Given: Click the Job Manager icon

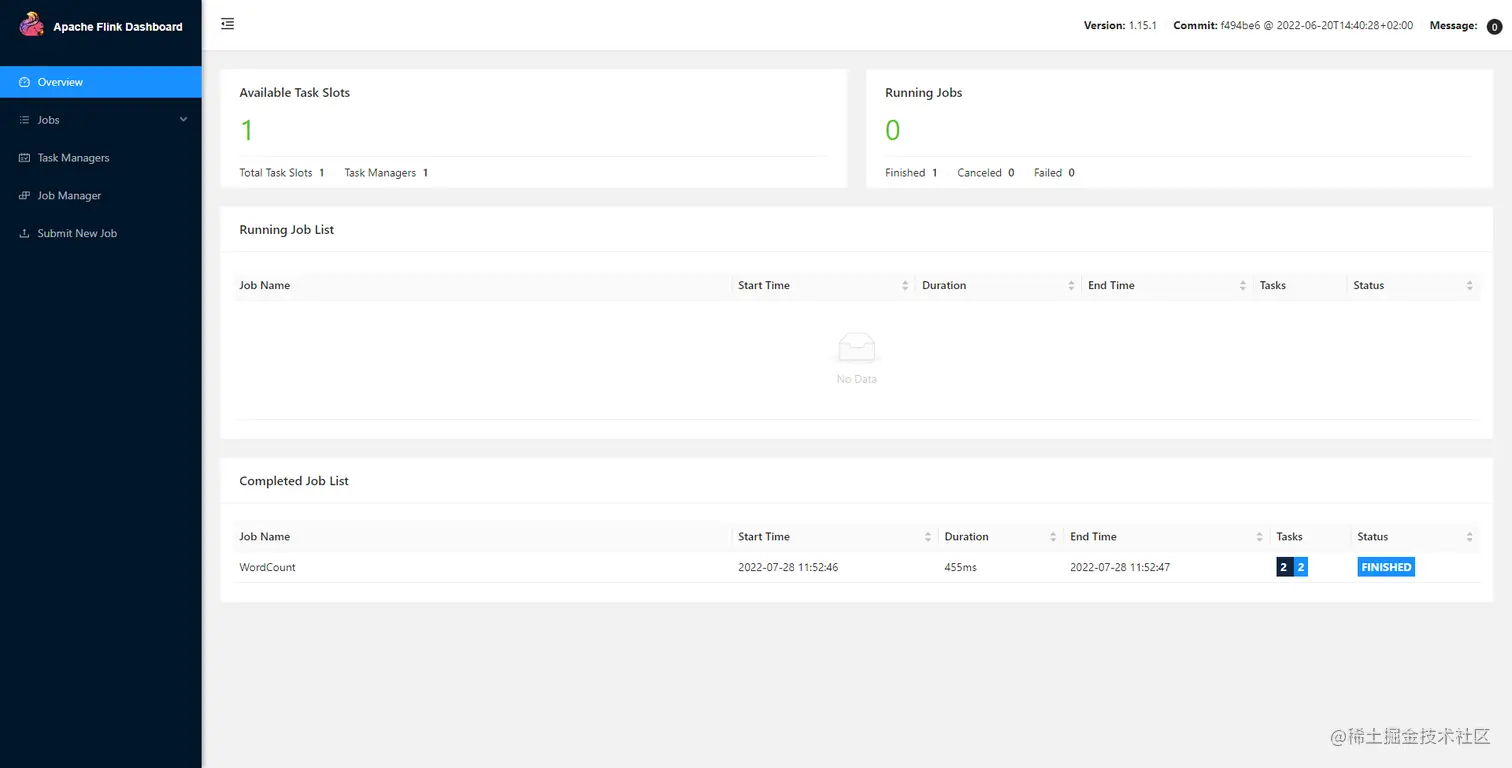Looking at the screenshot, I should click(25, 196).
